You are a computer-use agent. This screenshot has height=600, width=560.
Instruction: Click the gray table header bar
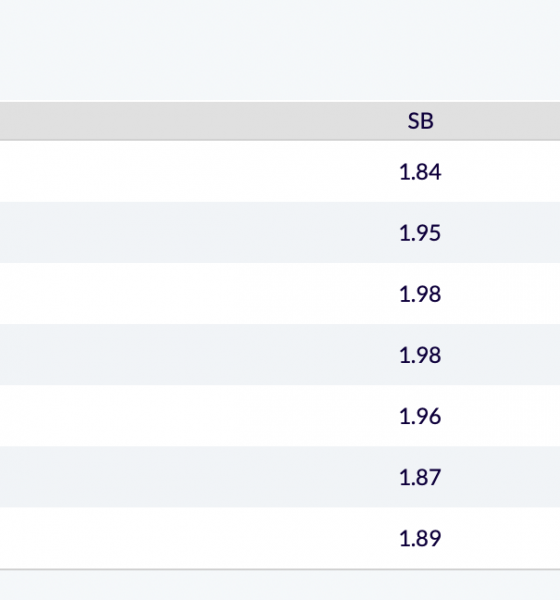(x=280, y=121)
